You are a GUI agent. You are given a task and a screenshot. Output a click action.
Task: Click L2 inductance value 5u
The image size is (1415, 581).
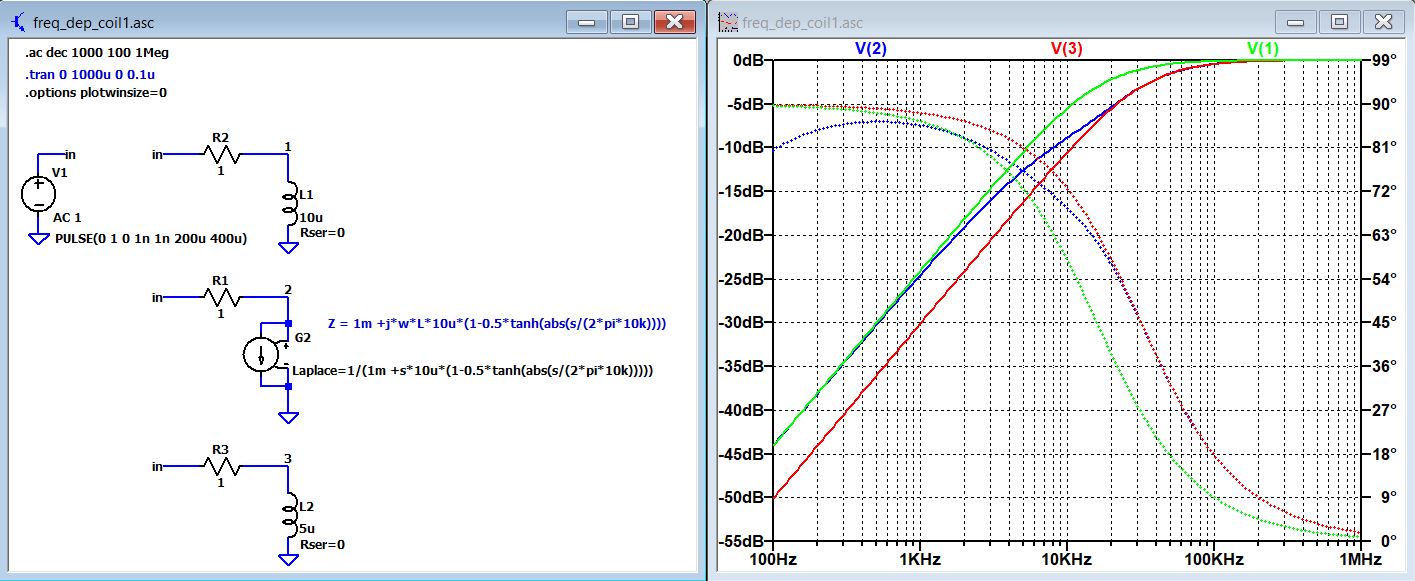point(309,528)
